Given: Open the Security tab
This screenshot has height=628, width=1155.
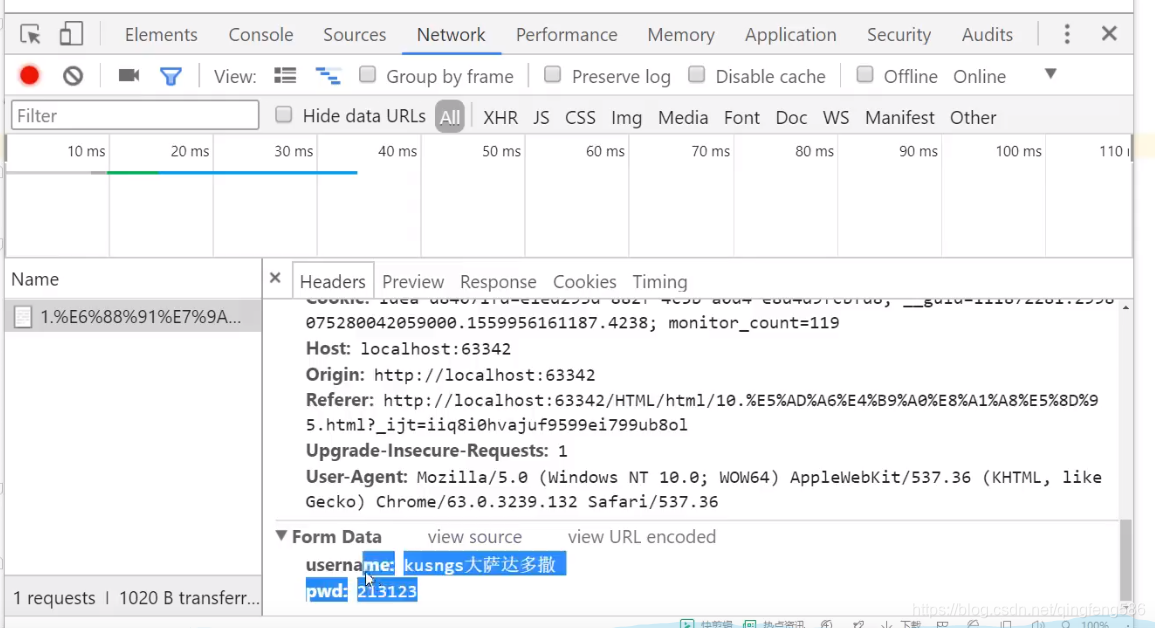Looking at the screenshot, I should click(899, 35).
